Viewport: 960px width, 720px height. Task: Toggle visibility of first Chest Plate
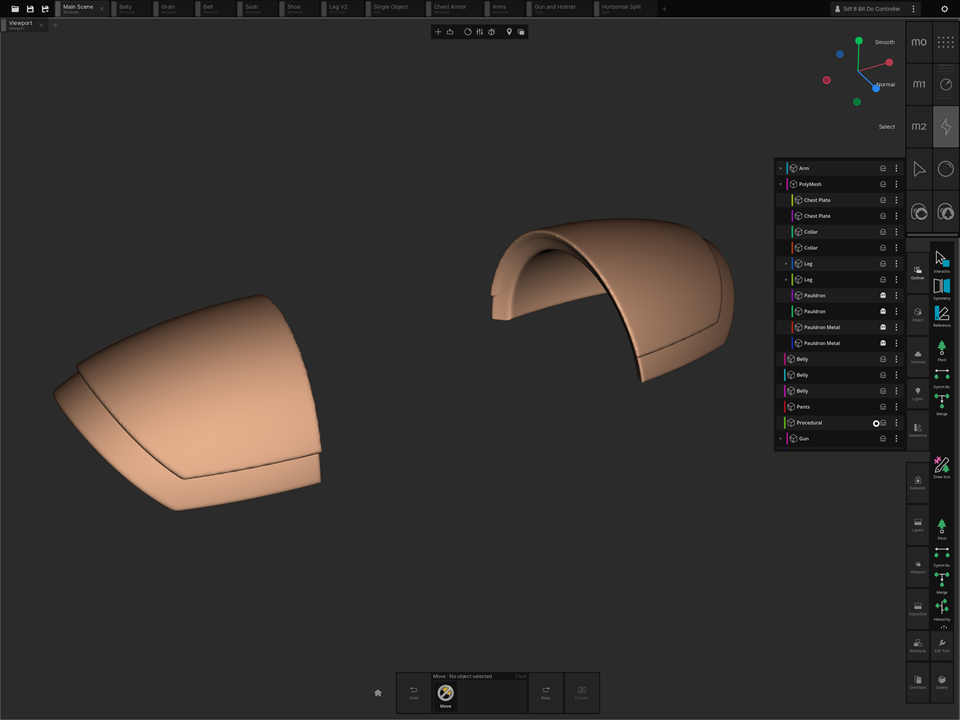click(x=883, y=200)
